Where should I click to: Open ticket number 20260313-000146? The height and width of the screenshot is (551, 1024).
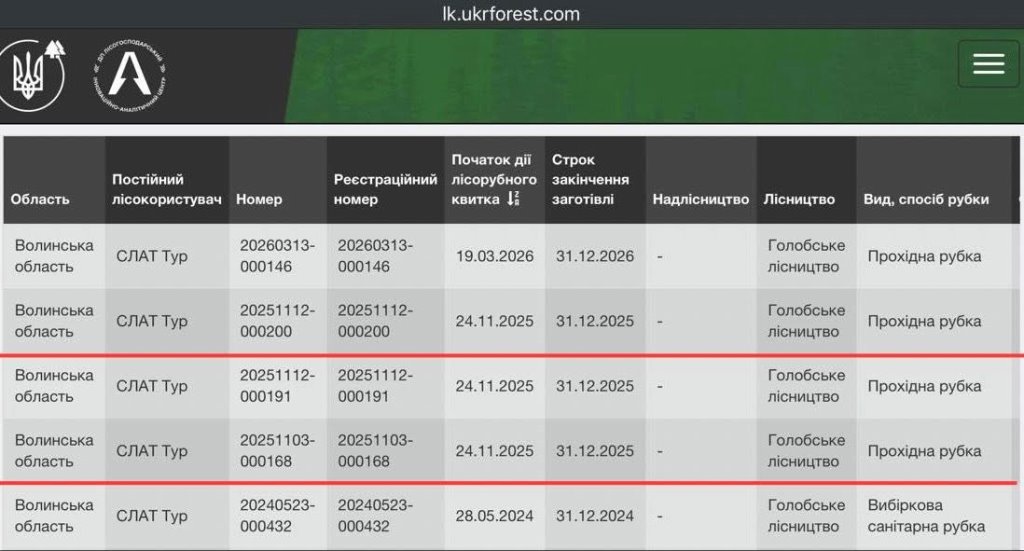click(x=277, y=256)
